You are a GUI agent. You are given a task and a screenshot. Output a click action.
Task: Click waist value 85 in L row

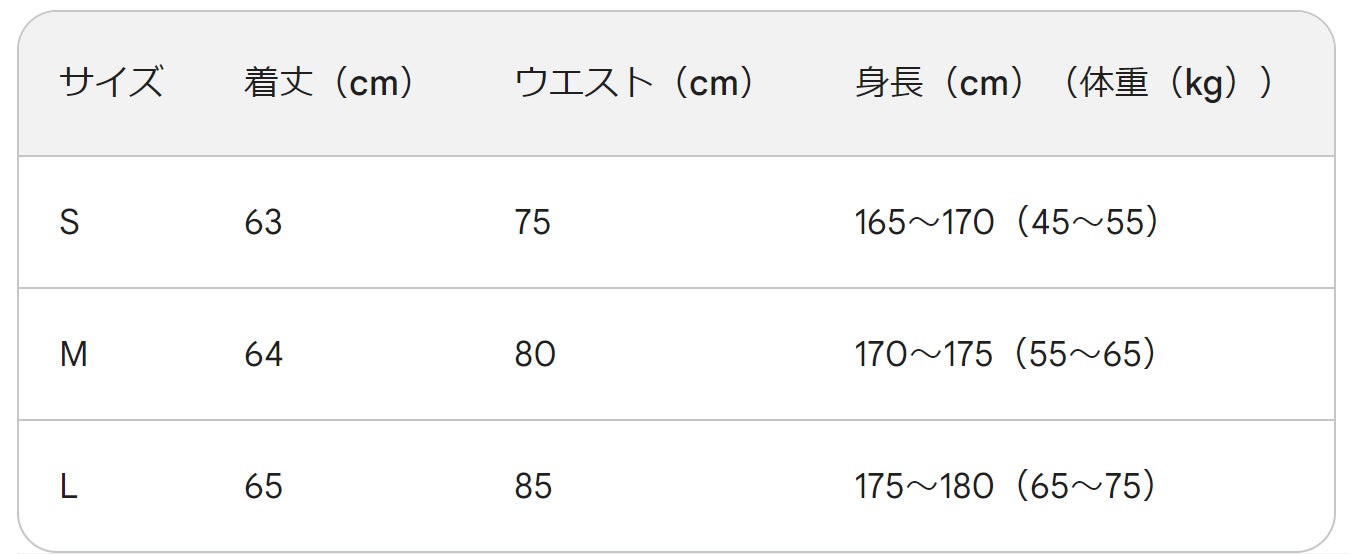point(533,486)
